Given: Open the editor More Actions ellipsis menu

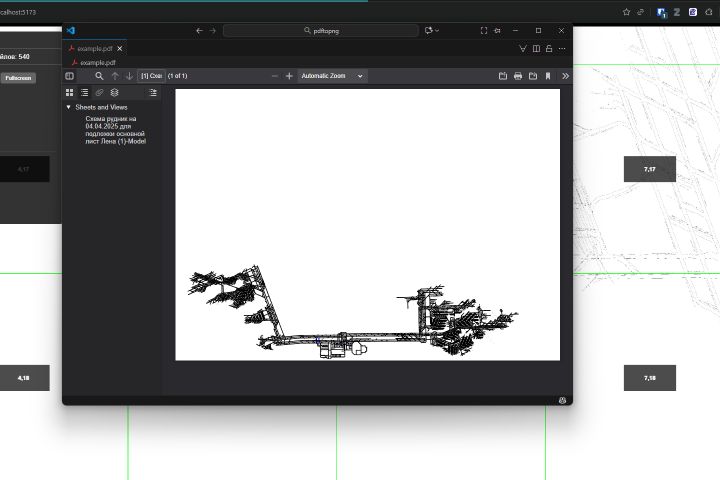Looking at the screenshot, I should 562,48.
